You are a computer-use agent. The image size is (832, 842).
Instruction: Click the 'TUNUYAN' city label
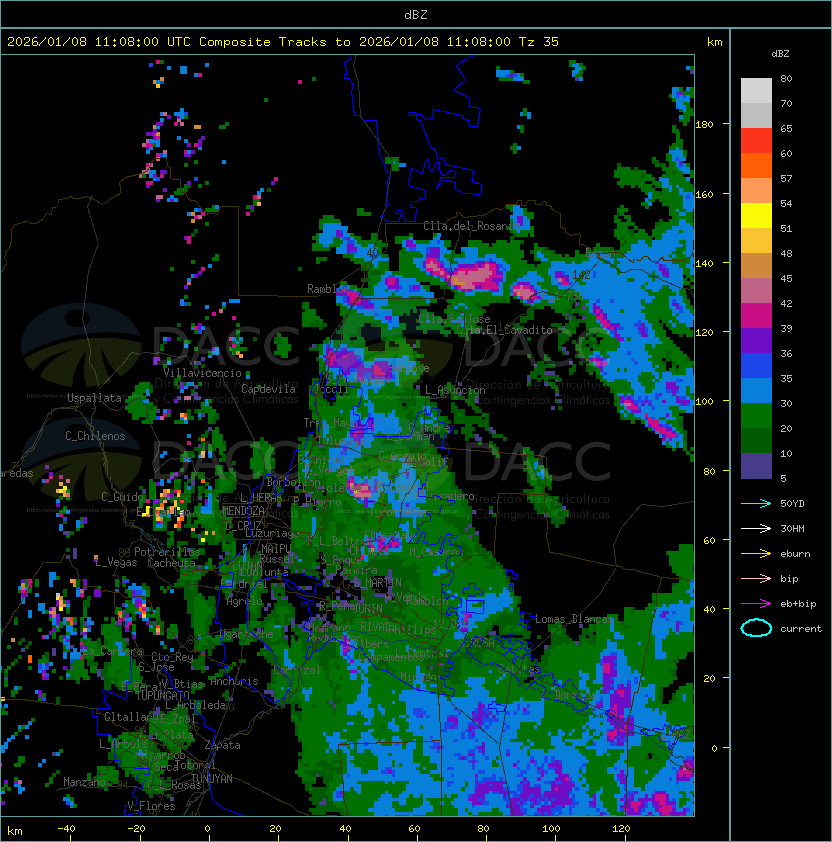[212, 779]
